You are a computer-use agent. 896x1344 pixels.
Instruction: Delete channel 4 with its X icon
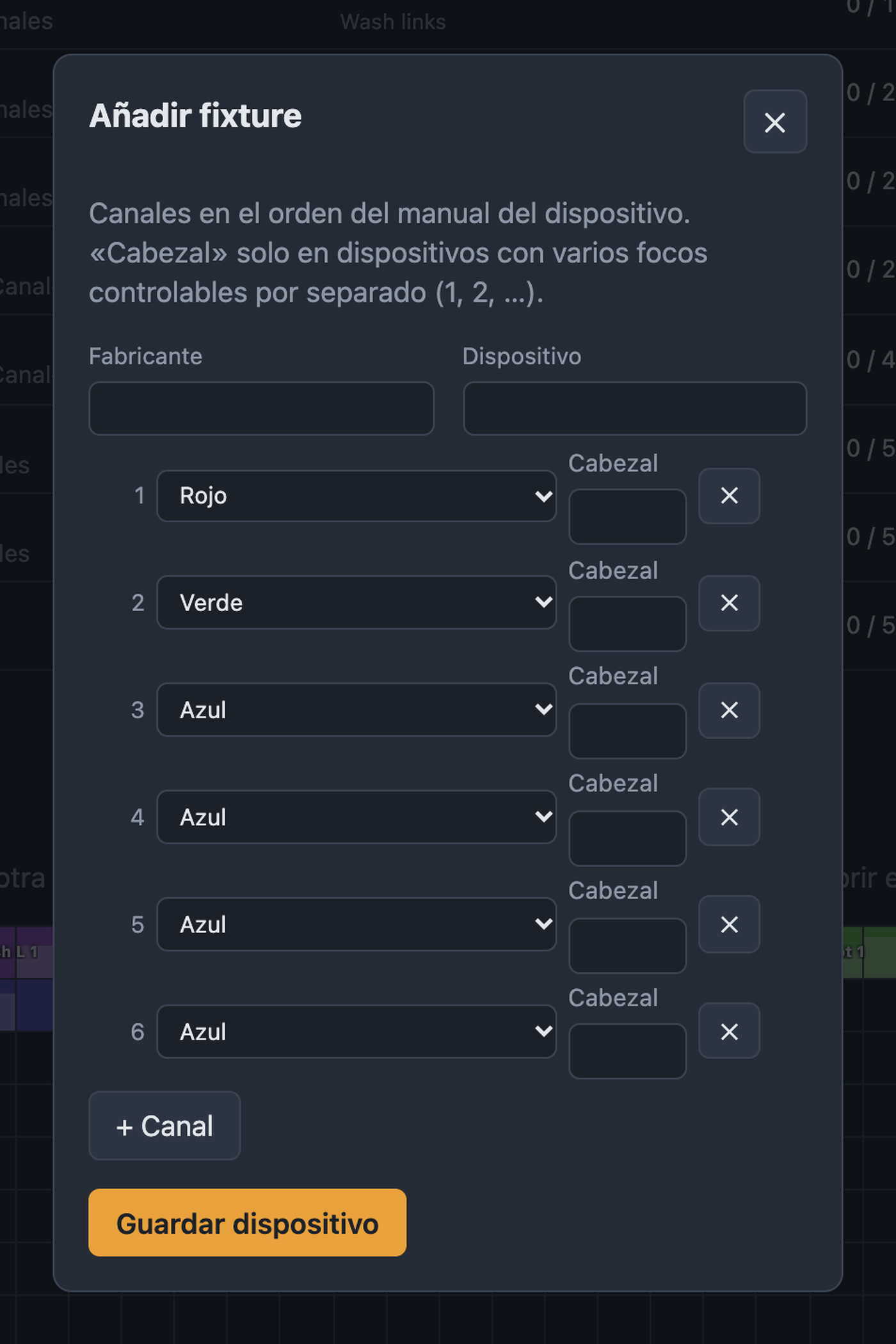pyautogui.click(x=729, y=817)
